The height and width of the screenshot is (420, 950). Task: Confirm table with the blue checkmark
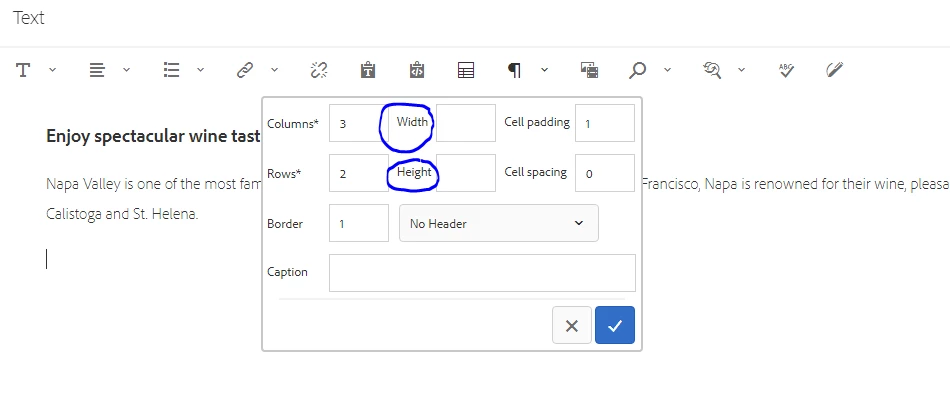click(615, 325)
